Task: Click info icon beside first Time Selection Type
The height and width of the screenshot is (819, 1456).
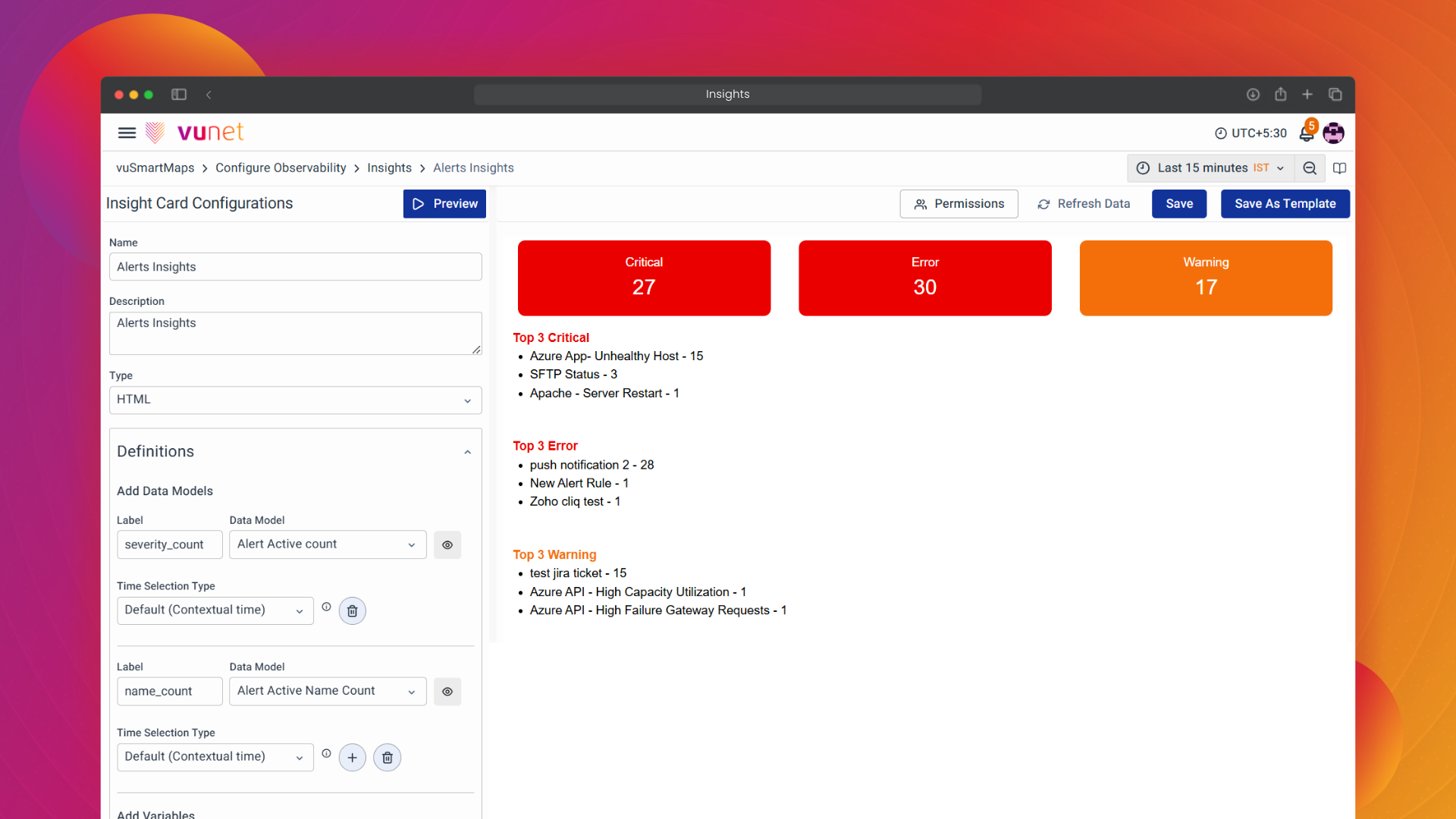Action: (x=326, y=607)
